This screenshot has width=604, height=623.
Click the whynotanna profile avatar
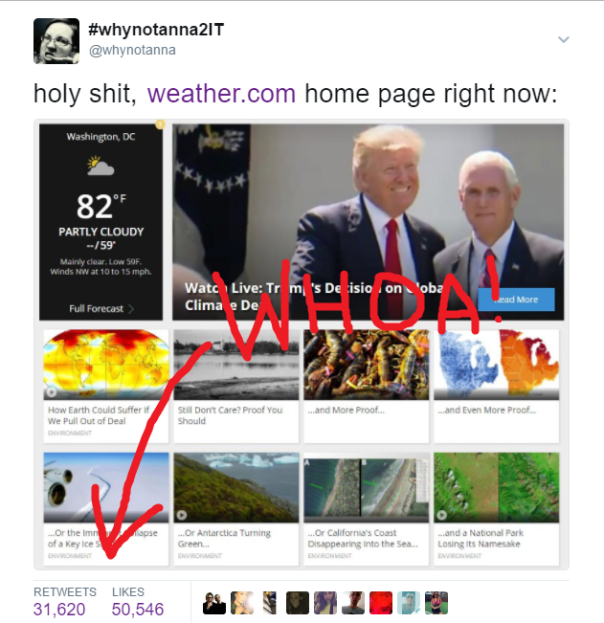tap(56, 41)
